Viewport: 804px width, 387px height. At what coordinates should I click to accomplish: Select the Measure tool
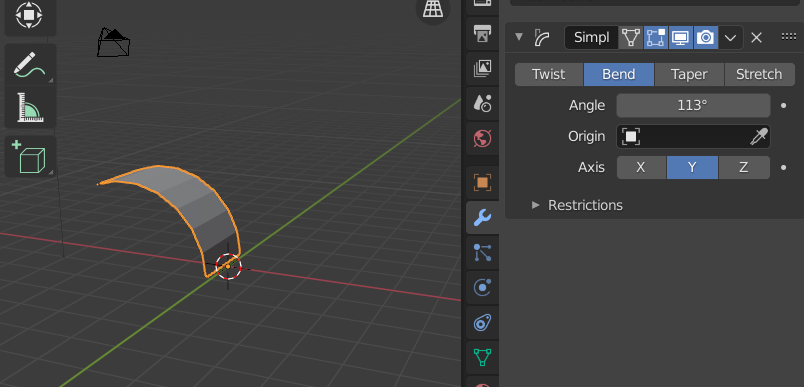click(x=30, y=107)
